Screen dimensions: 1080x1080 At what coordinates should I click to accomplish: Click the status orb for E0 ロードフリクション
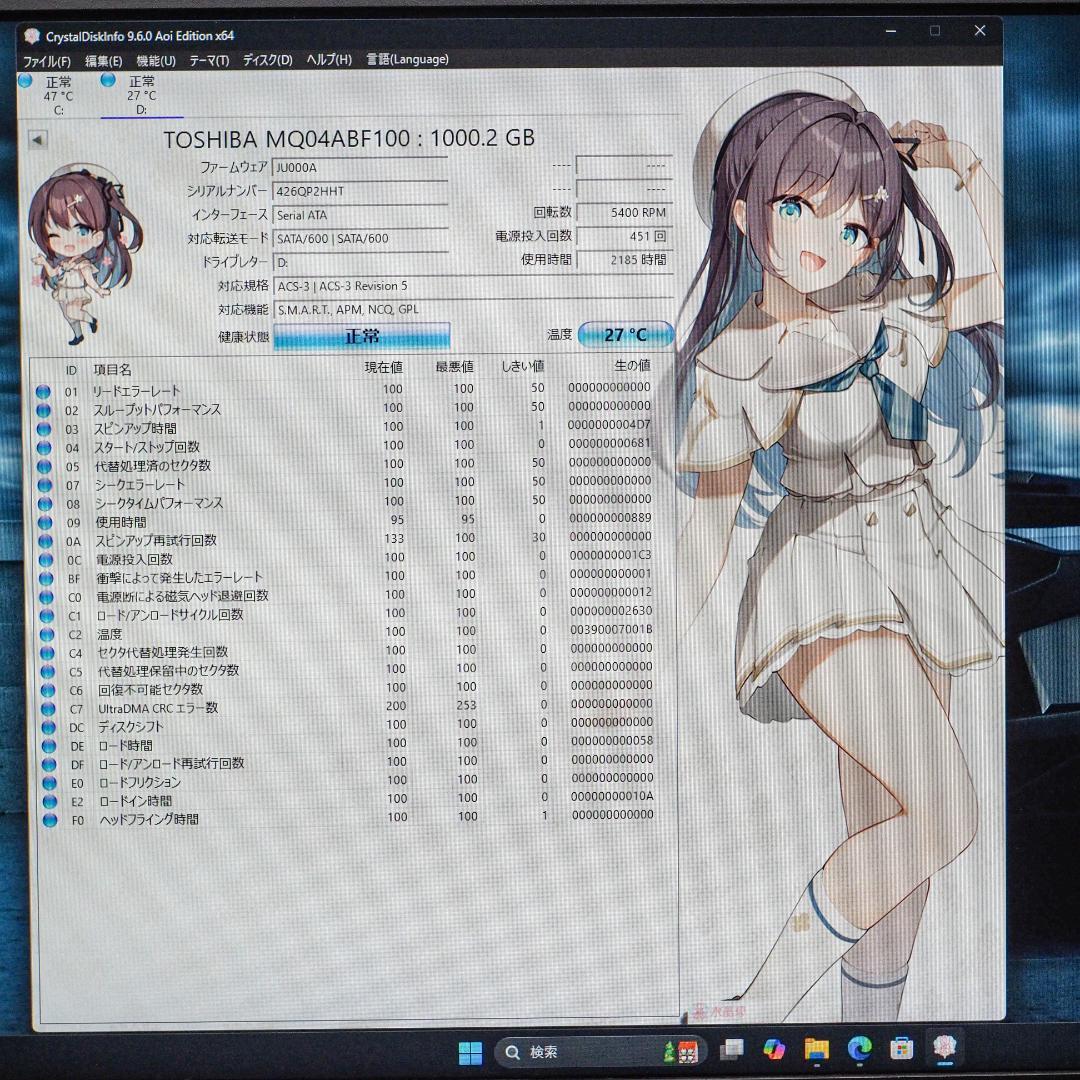point(50,783)
